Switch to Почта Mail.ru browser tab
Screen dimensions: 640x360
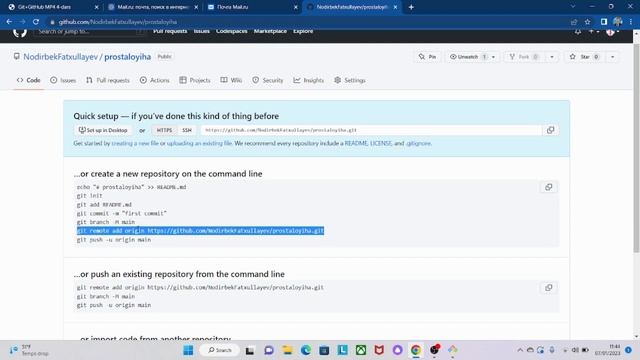coord(252,7)
